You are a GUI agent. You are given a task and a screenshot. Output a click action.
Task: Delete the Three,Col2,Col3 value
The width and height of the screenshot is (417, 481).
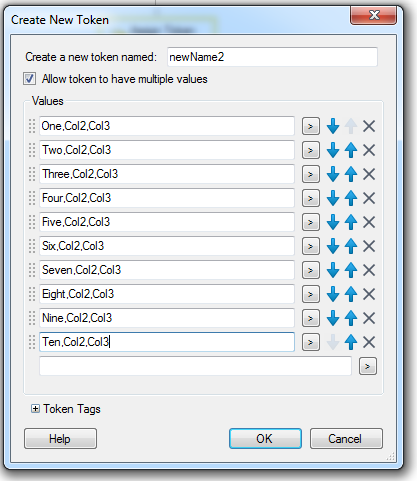pyautogui.click(x=369, y=174)
